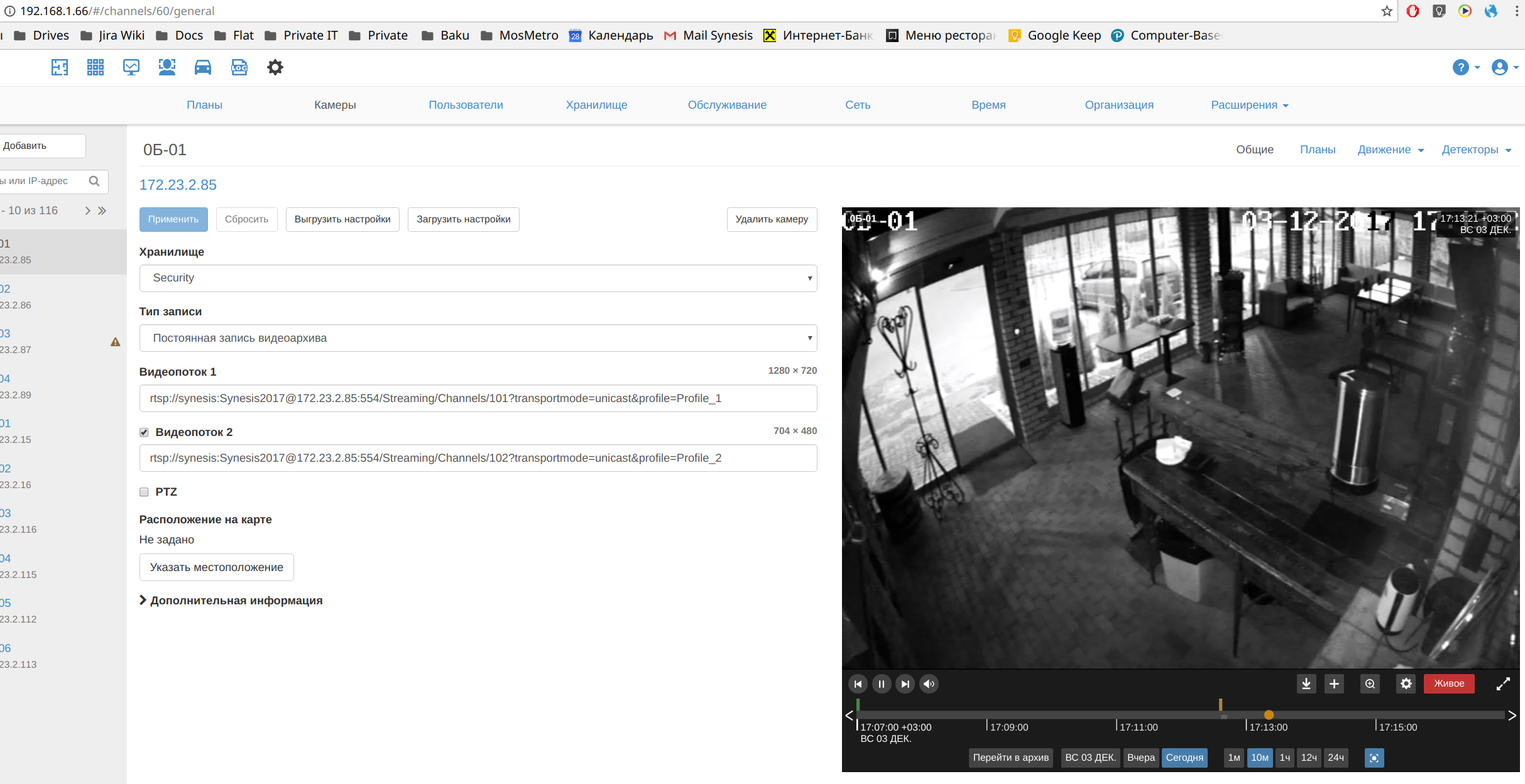Click Перейти в архив button
Image resolution: width=1525 pixels, height=784 pixels.
[x=1010, y=758]
